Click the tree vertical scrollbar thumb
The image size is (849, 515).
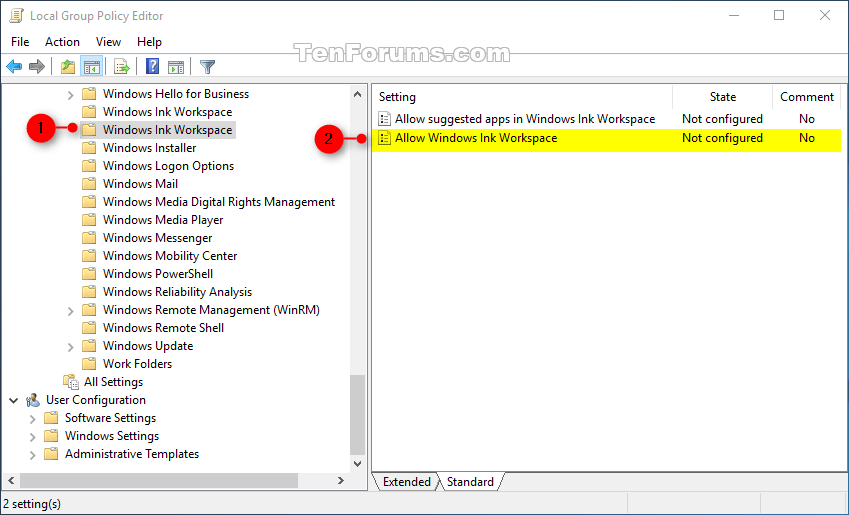357,415
